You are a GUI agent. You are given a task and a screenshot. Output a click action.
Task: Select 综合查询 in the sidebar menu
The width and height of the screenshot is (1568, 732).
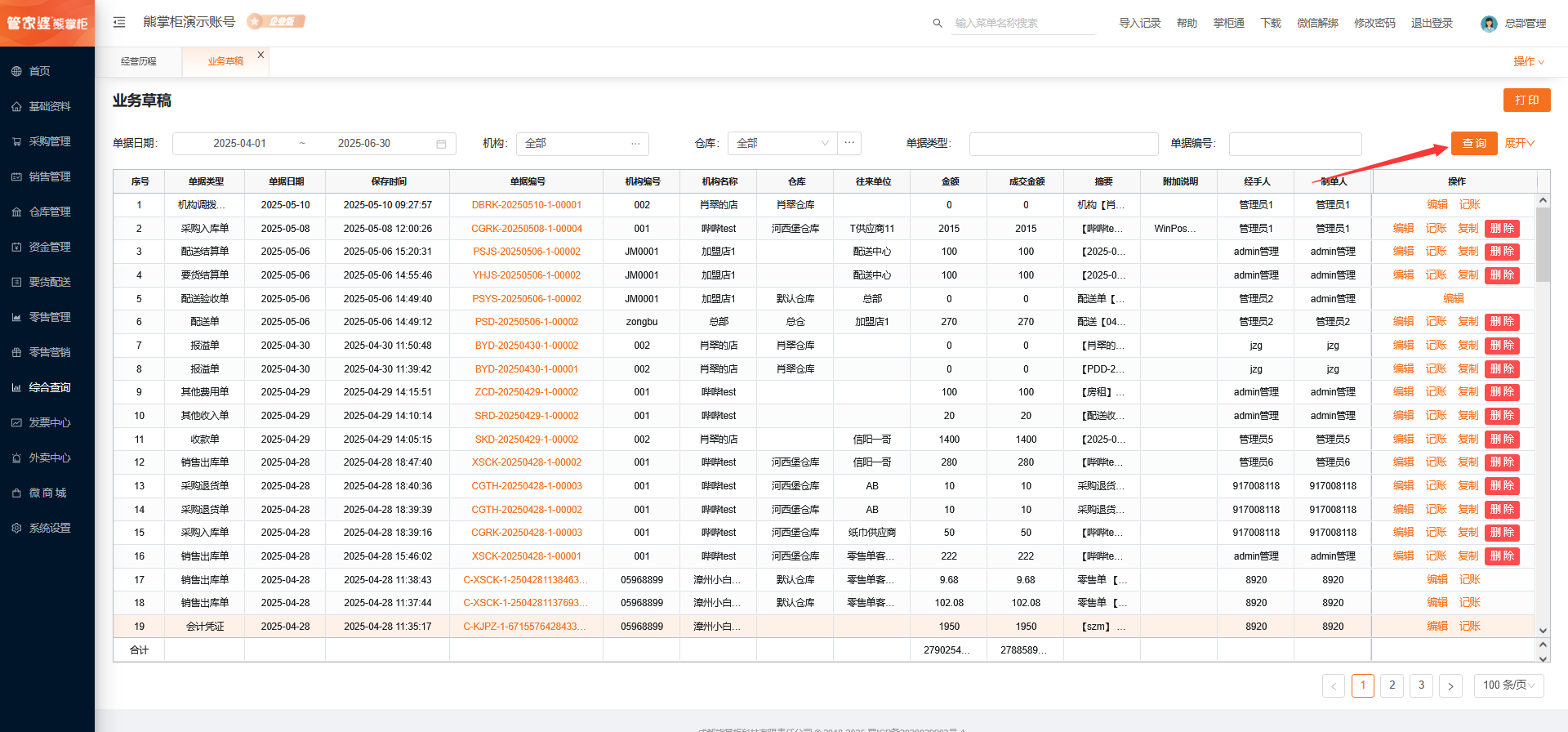tap(49, 387)
